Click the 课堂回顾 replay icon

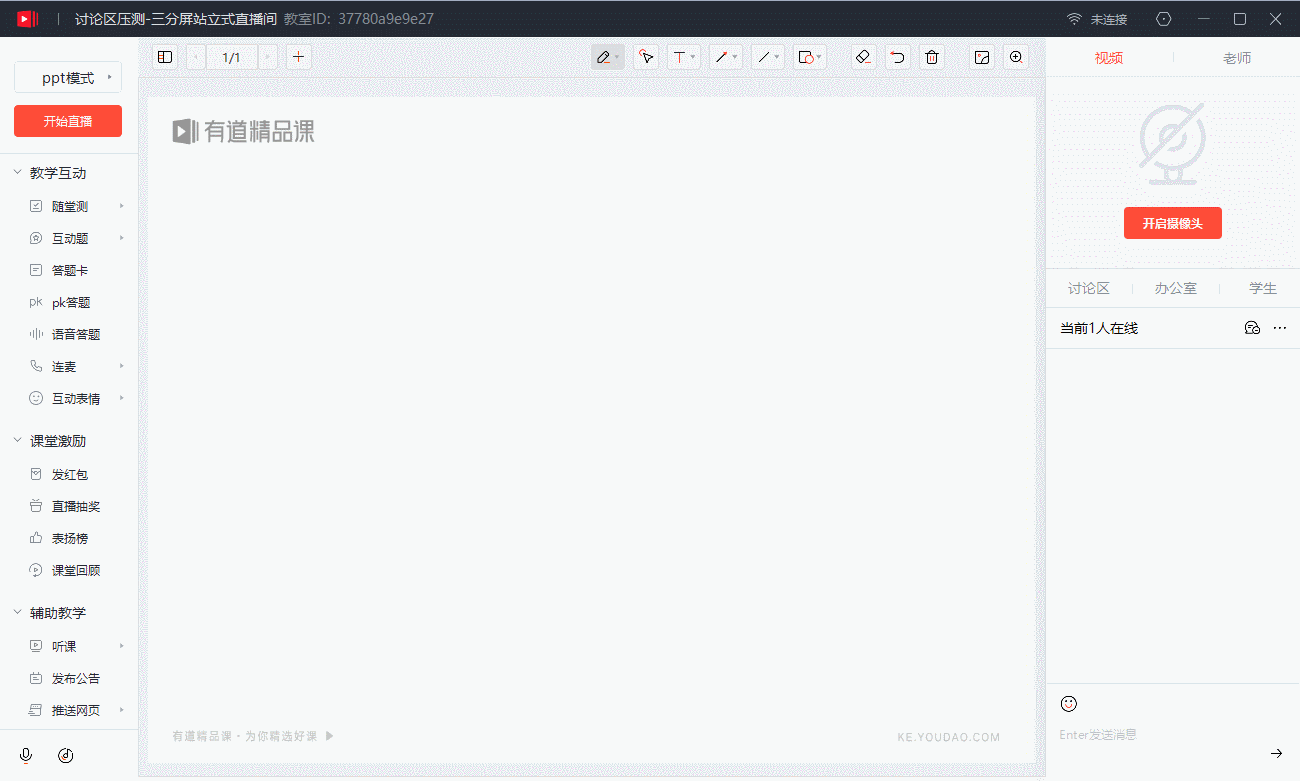36,570
